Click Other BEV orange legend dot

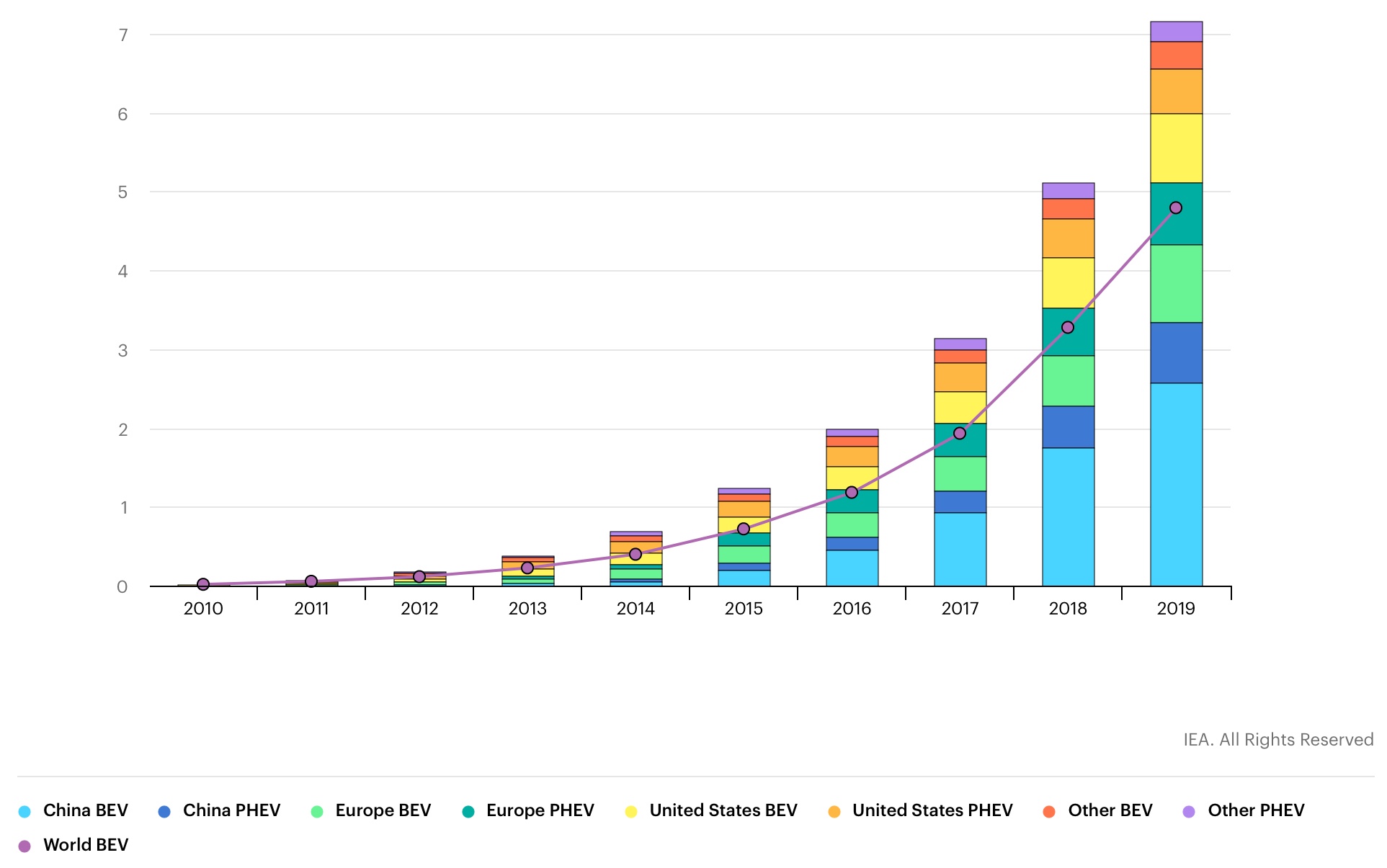1049,812
